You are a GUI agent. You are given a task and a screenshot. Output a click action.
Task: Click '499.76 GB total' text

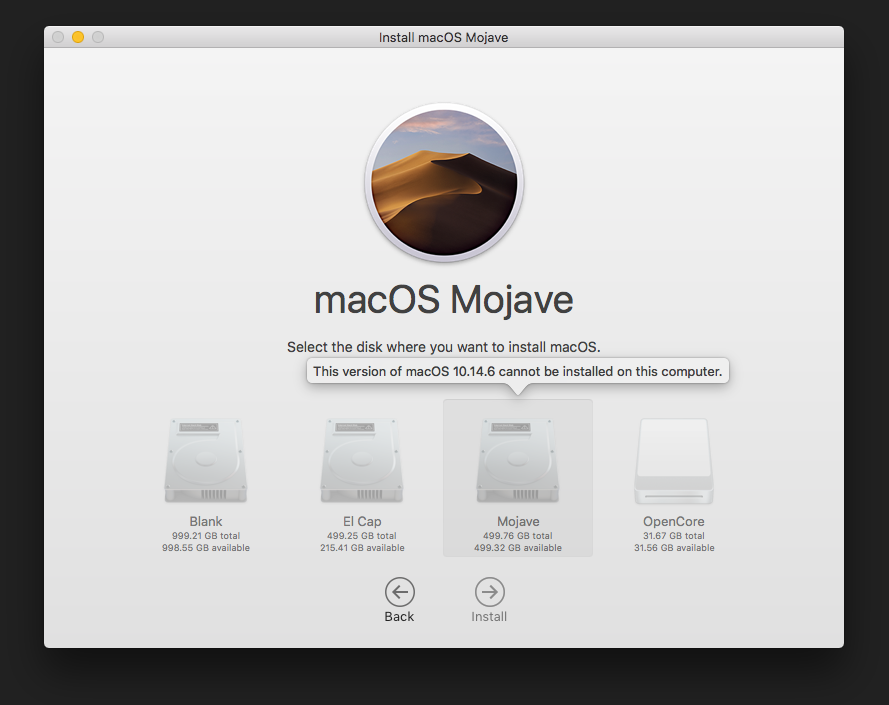(x=518, y=535)
